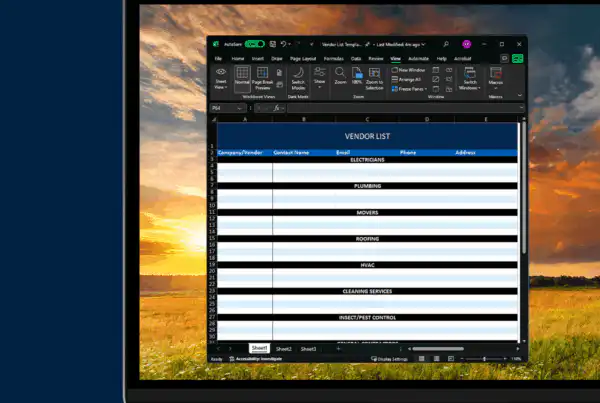Click Zoom to Selection icon
Viewport: 600px width, 403px height.
(x=374, y=78)
